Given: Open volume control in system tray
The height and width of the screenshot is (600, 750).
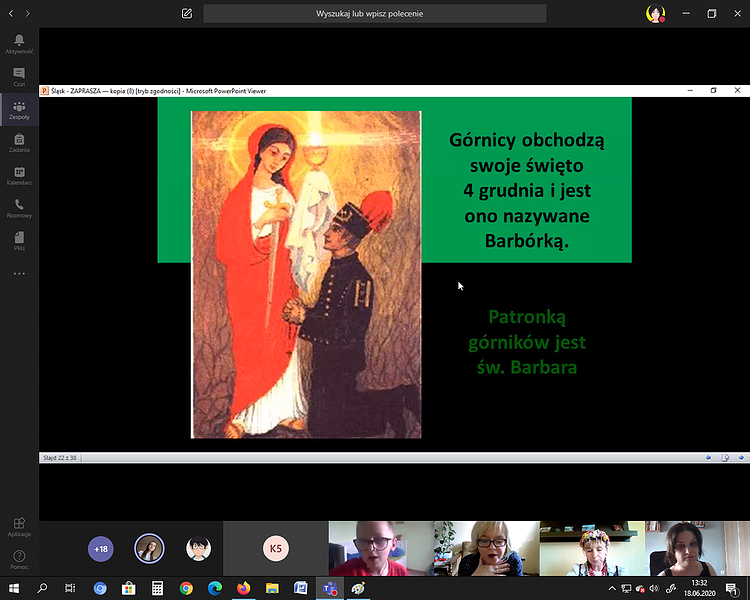Looking at the screenshot, I should coord(654,589).
